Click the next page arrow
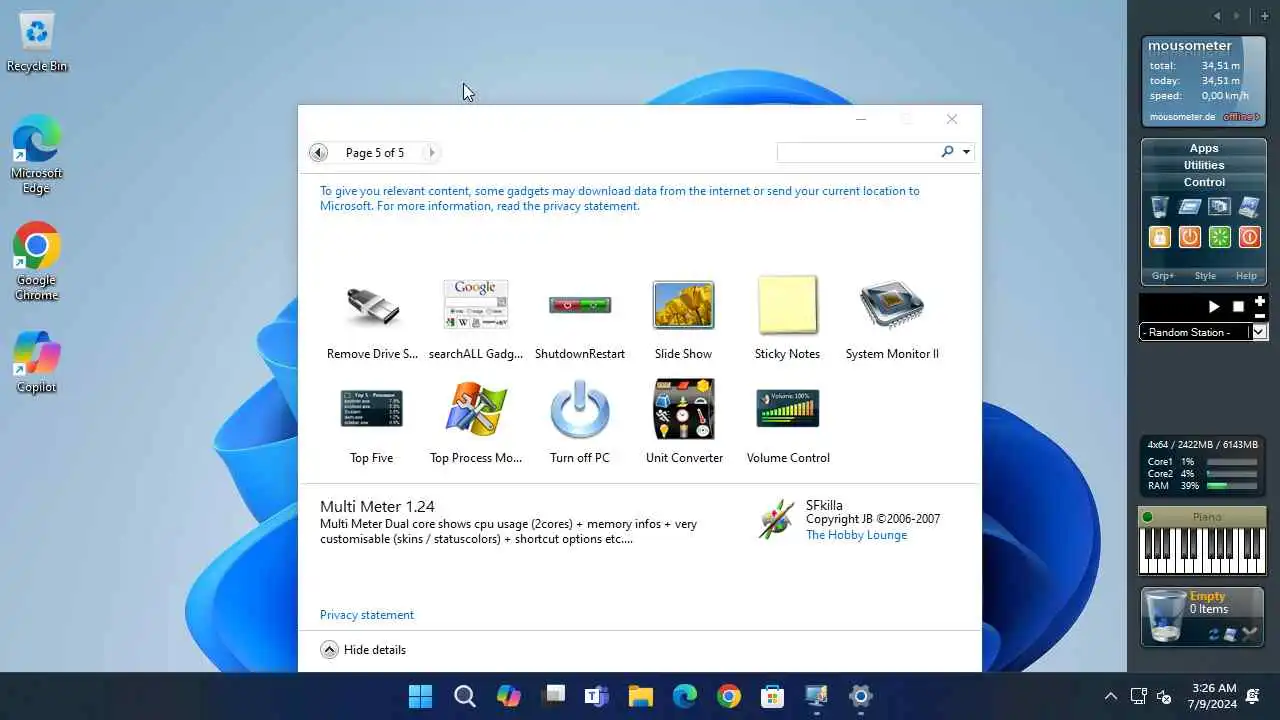The image size is (1280, 720). click(432, 153)
